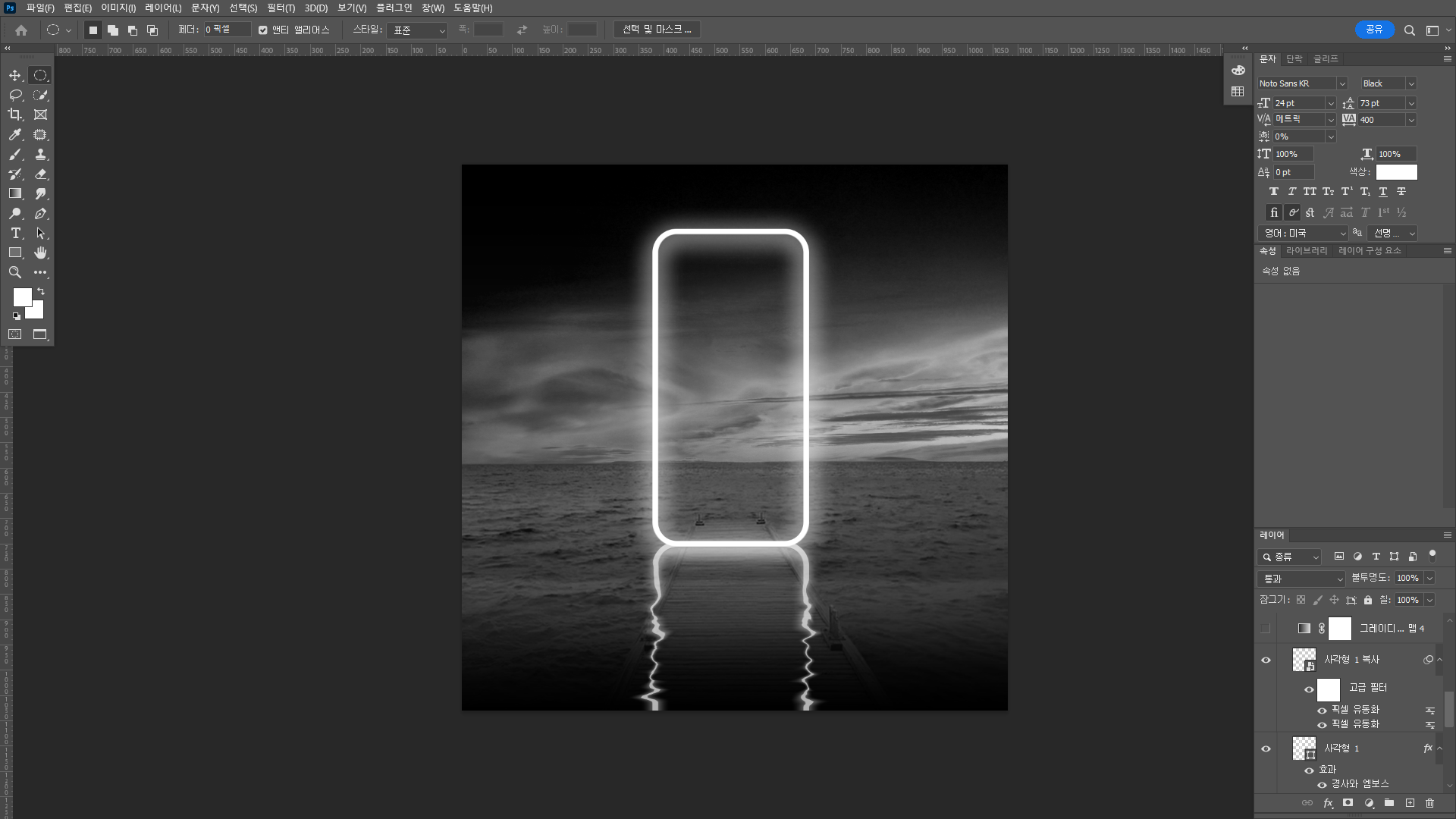1456x819 pixels.
Task: Switch to the 라이브러리 tab
Action: tap(1306, 250)
